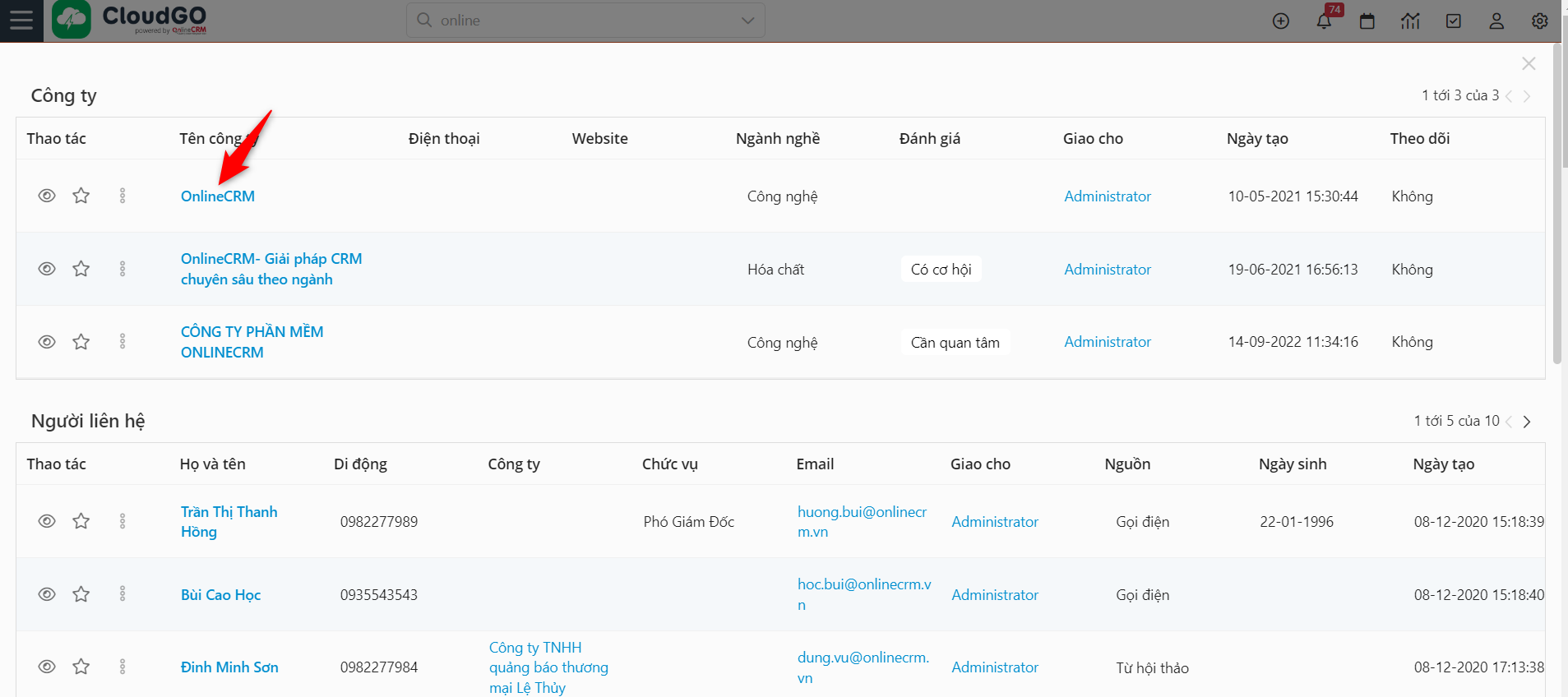Screen dimensions: 1568x697
Task: Click the 'Phó Giám Đốc' title cell
Action: 689,522
